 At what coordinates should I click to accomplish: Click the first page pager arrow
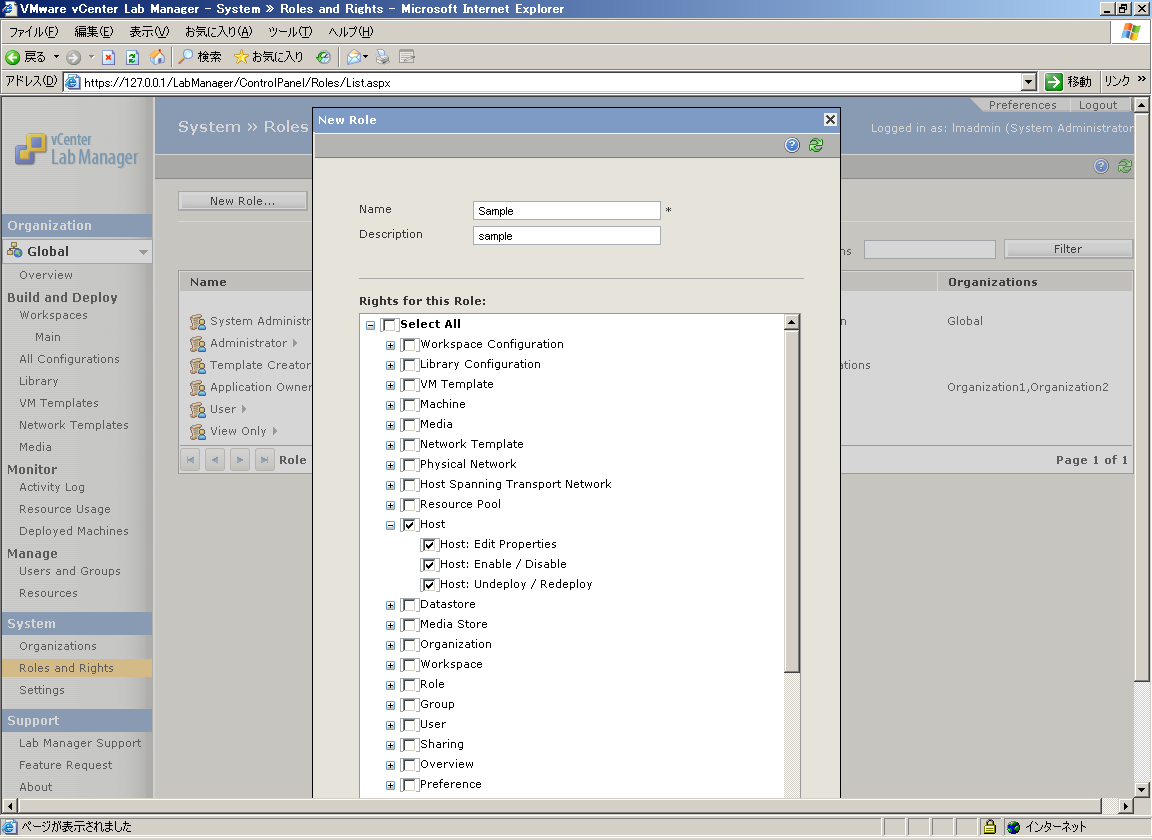(x=190, y=460)
